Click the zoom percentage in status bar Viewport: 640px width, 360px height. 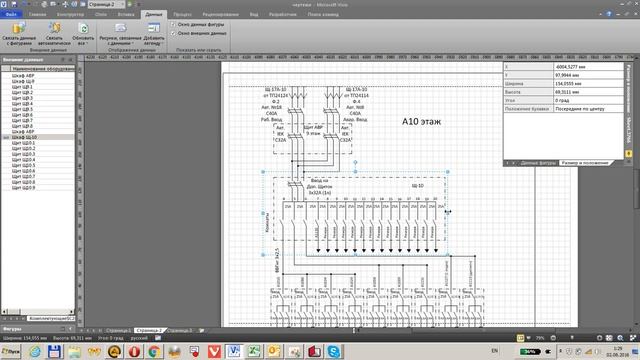(x=540, y=338)
